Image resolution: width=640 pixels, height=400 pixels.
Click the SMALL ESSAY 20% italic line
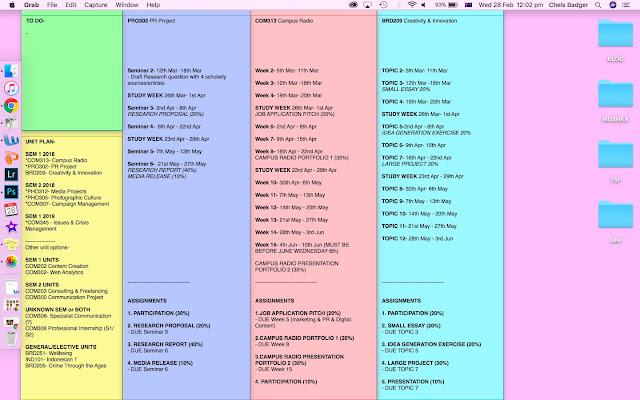pyautogui.click(x=406, y=89)
